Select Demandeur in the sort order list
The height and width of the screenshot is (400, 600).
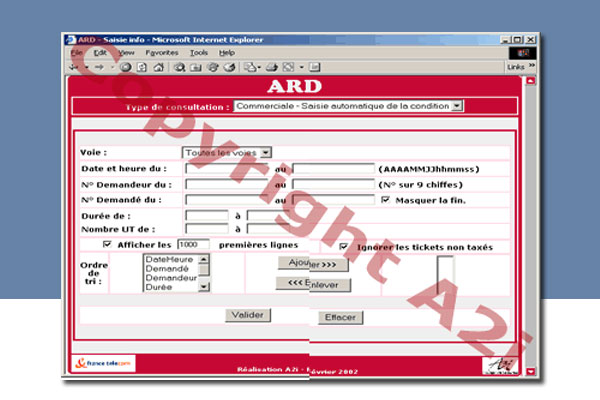(x=171, y=278)
